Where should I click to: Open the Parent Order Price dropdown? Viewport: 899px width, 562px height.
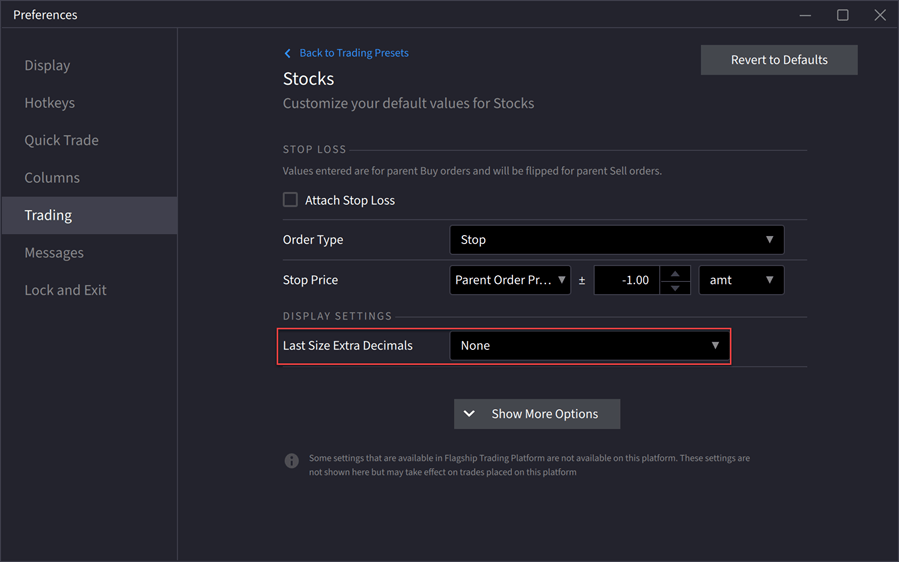pos(510,280)
